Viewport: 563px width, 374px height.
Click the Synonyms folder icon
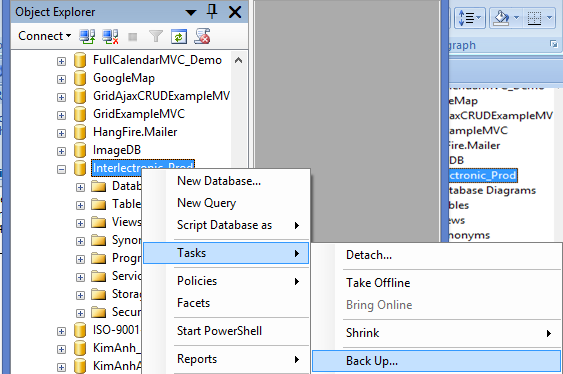pyautogui.click(x=98, y=240)
